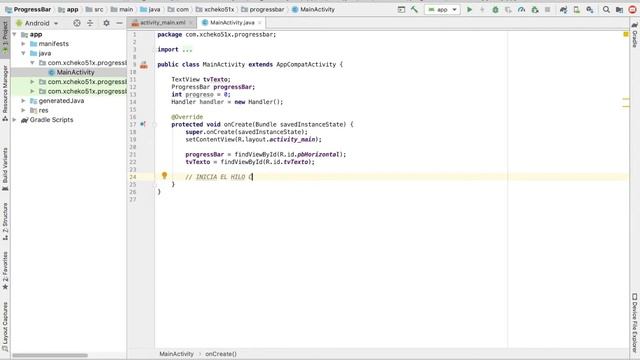Select generatedJava folder in tree
The height and width of the screenshot is (360, 640).
point(69,100)
